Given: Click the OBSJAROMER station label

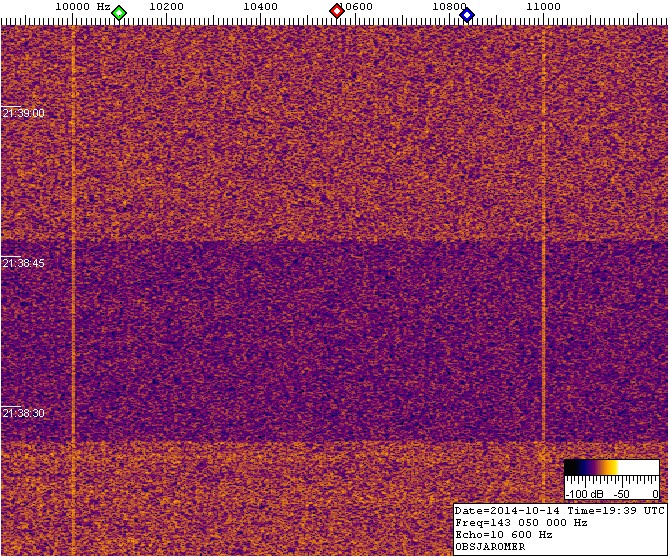Looking at the screenshot, I should point(490,547).
